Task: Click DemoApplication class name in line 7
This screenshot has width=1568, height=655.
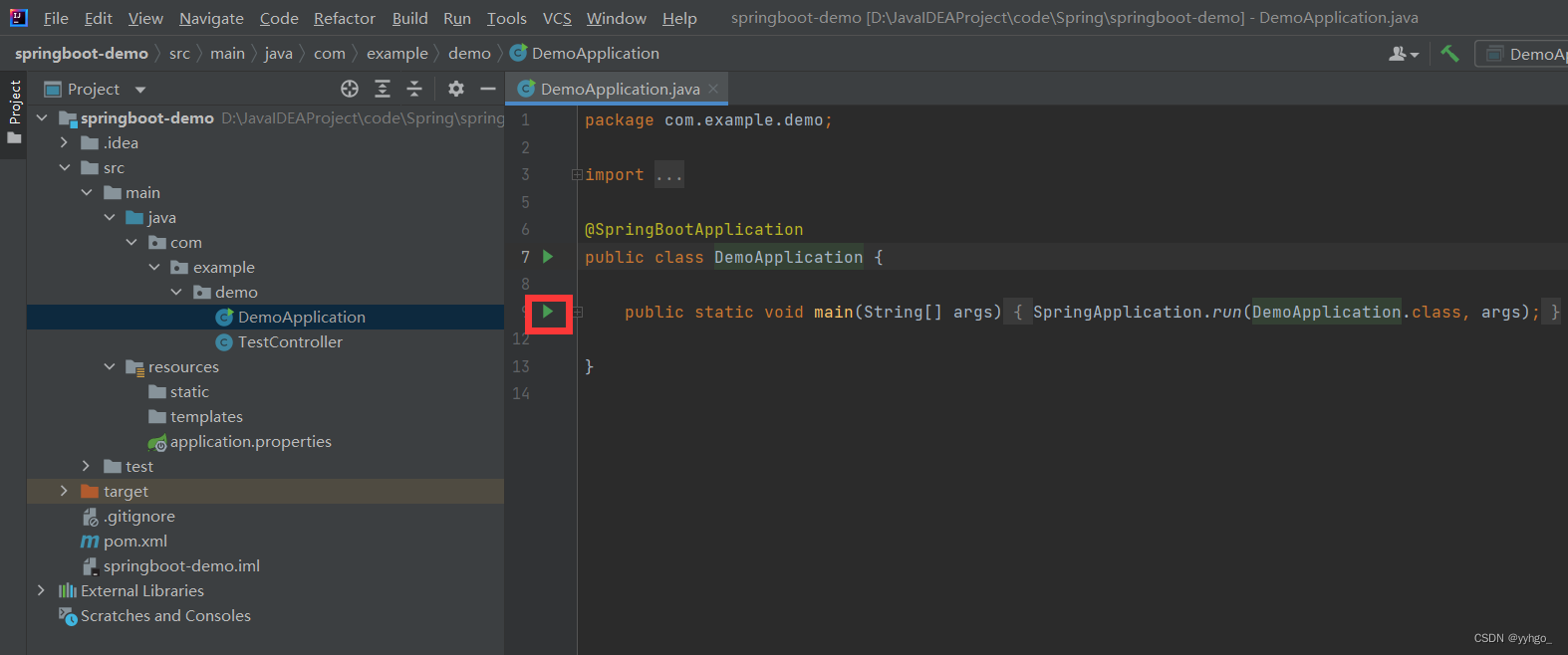Action: point(789,257)
